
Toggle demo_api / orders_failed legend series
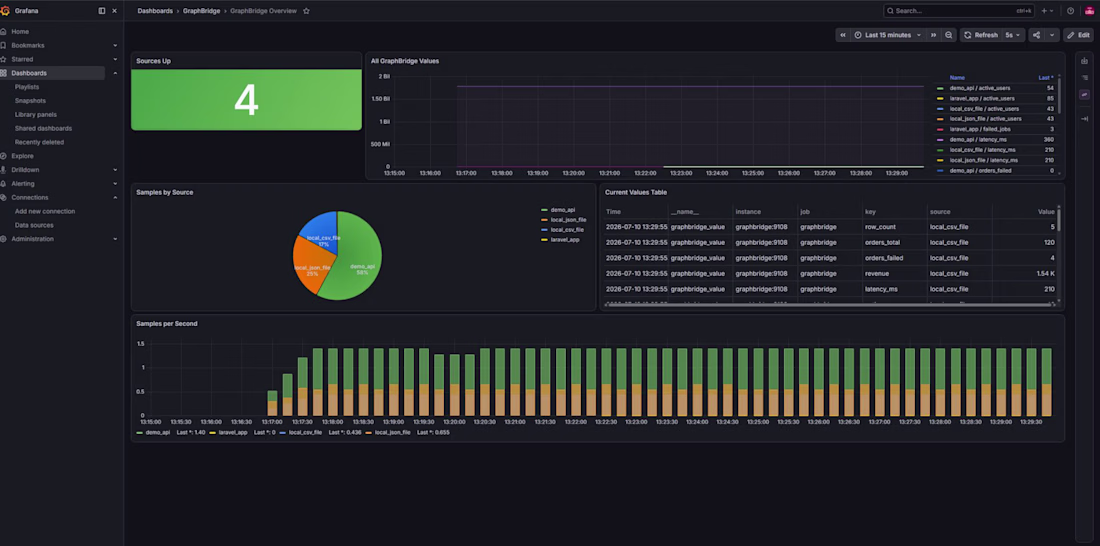click(x=980, y=171)
